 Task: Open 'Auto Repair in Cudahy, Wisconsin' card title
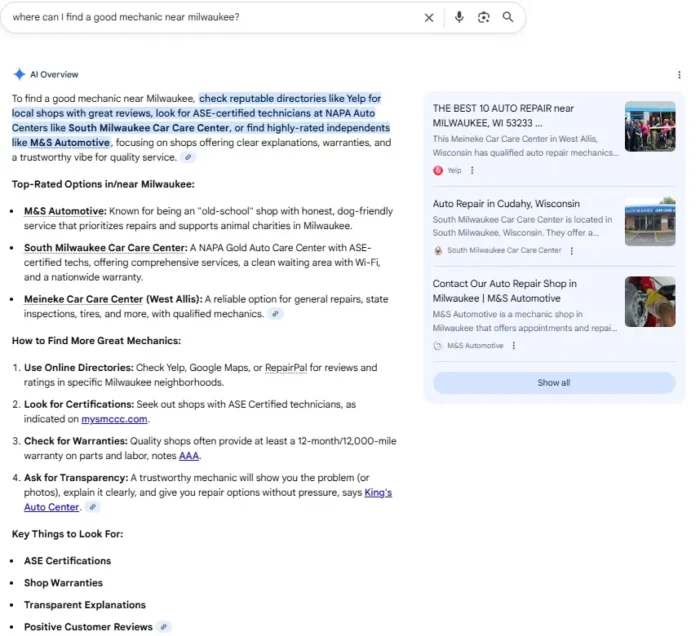pyautogui.click(x=506, y=204)
